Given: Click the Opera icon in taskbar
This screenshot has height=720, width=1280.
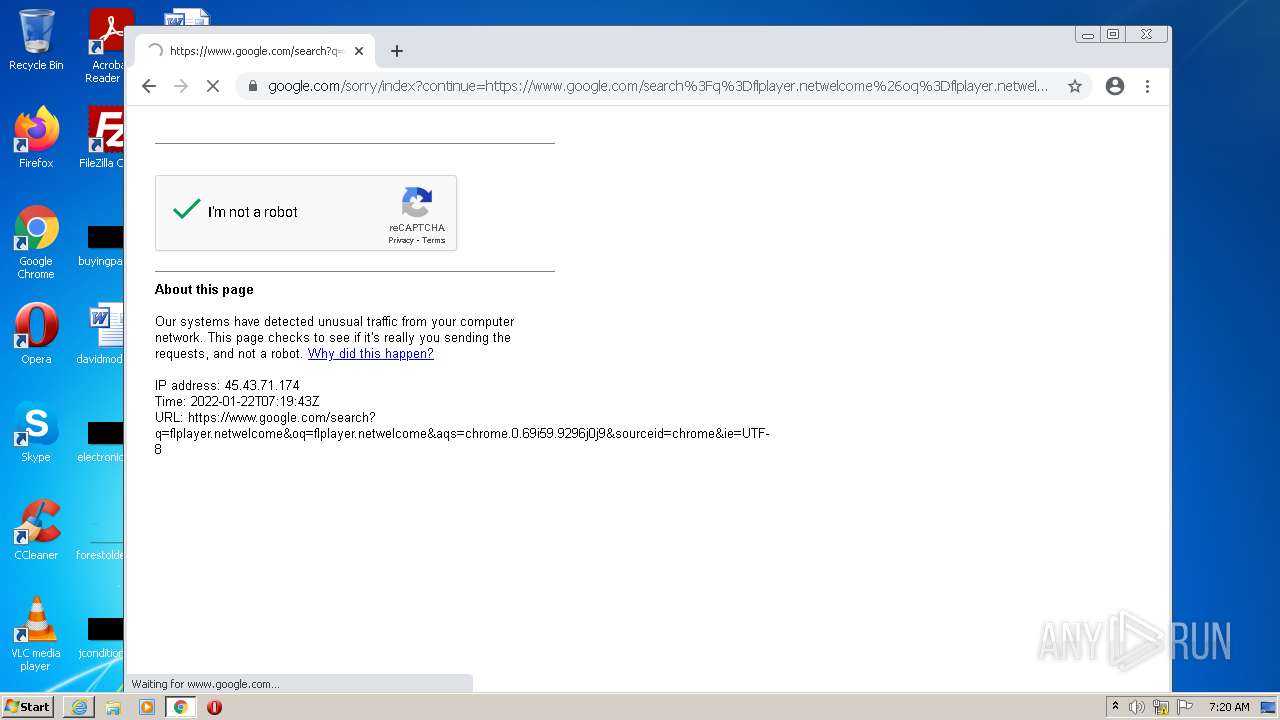Looking at the screenshot, I should tap(214, 707).
